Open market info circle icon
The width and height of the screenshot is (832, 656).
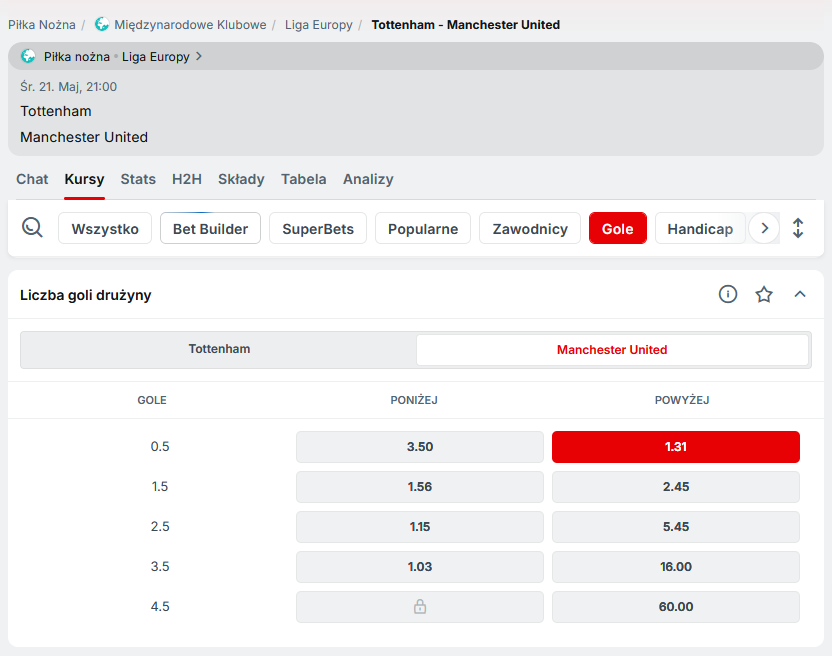728,294
